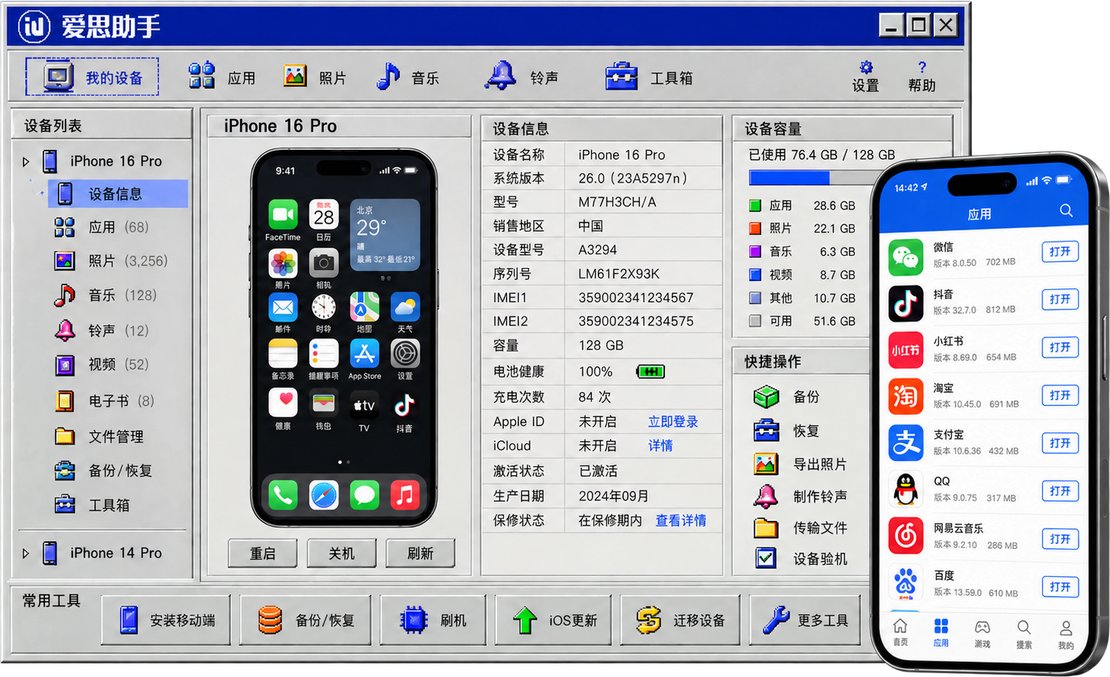Tap 首页 tab in phone bottom bar

(x=900, y=633)
